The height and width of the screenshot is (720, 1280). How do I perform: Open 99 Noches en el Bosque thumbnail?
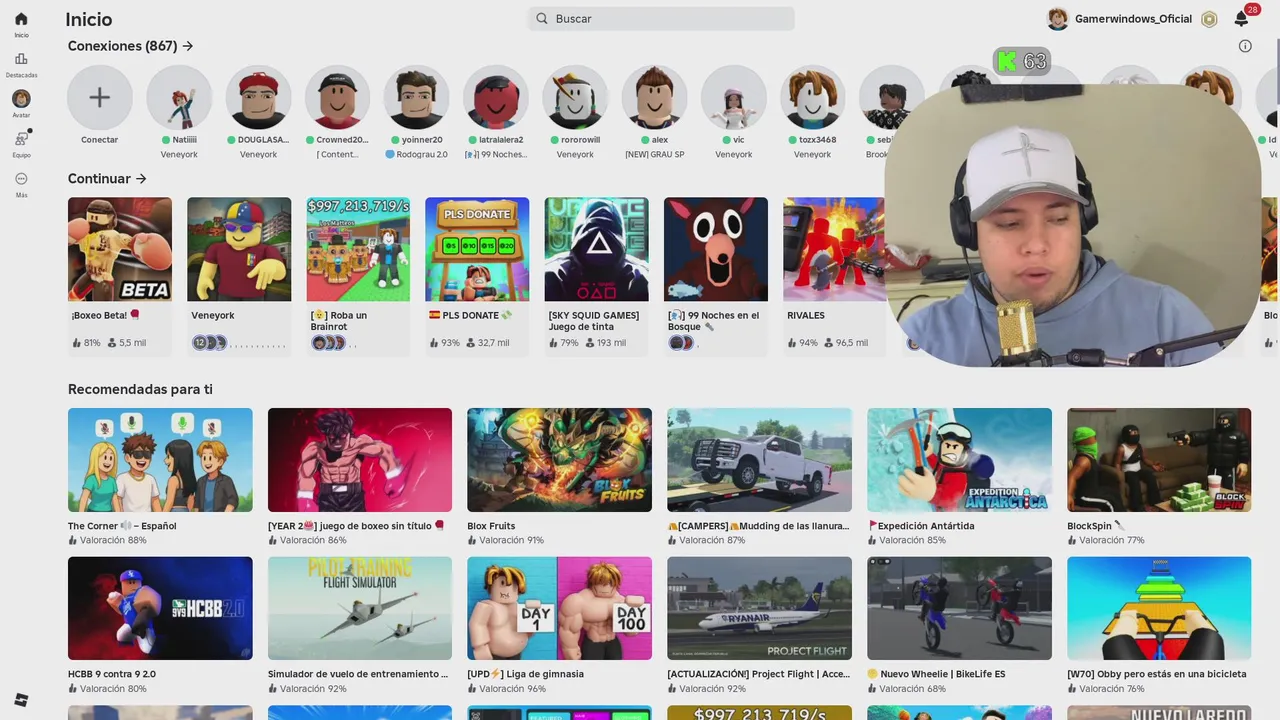[716, 249]
